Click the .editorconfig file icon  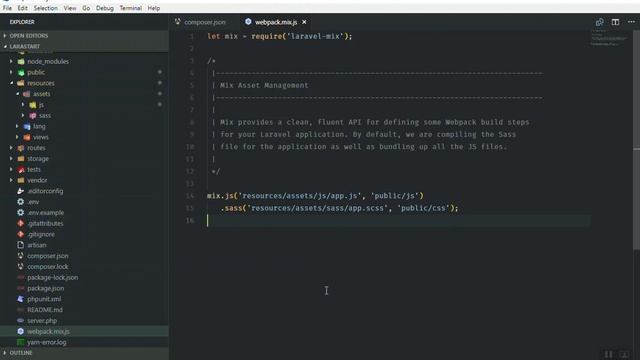21,191
